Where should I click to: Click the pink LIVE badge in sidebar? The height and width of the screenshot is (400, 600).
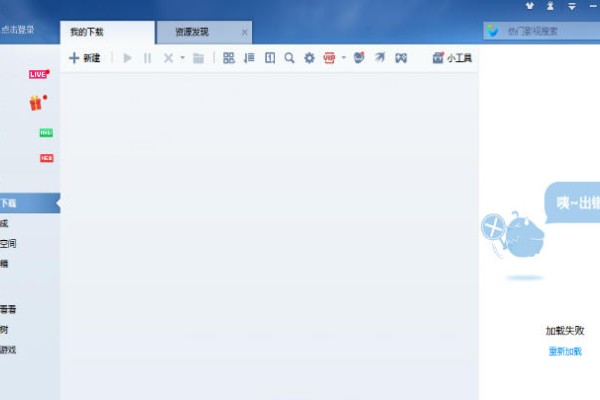point(39,74)
